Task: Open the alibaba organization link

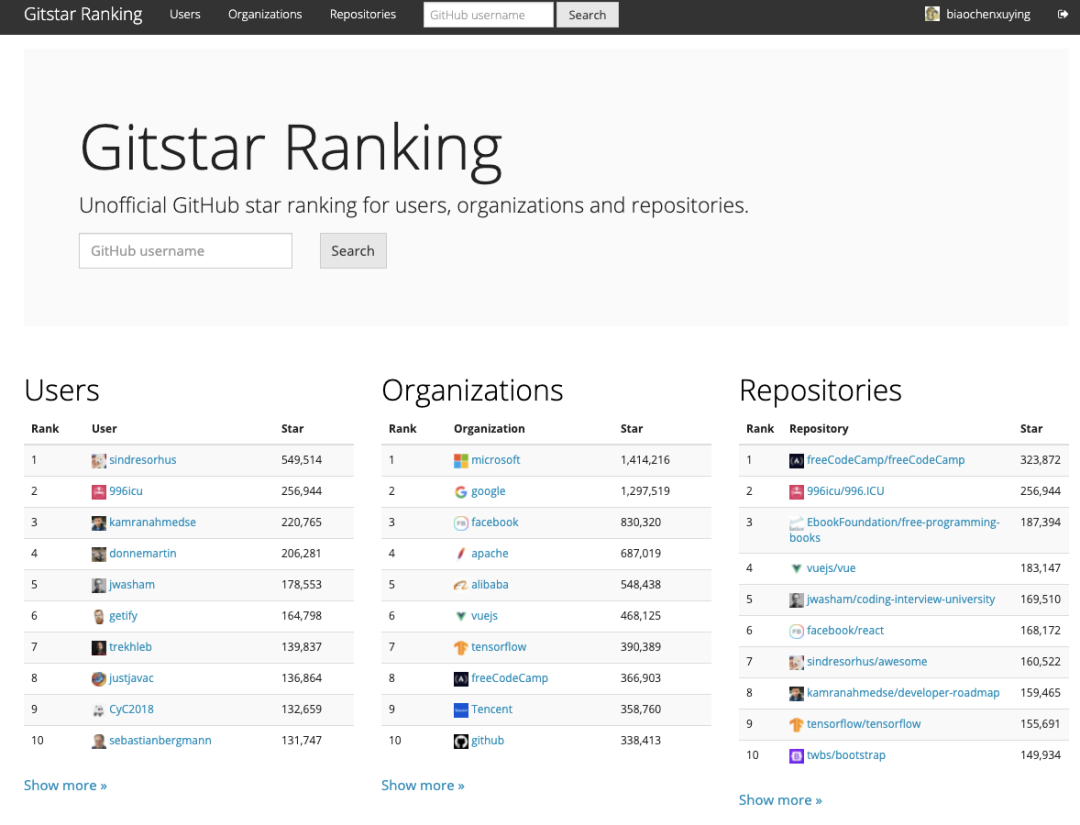Action: [490, 585]
